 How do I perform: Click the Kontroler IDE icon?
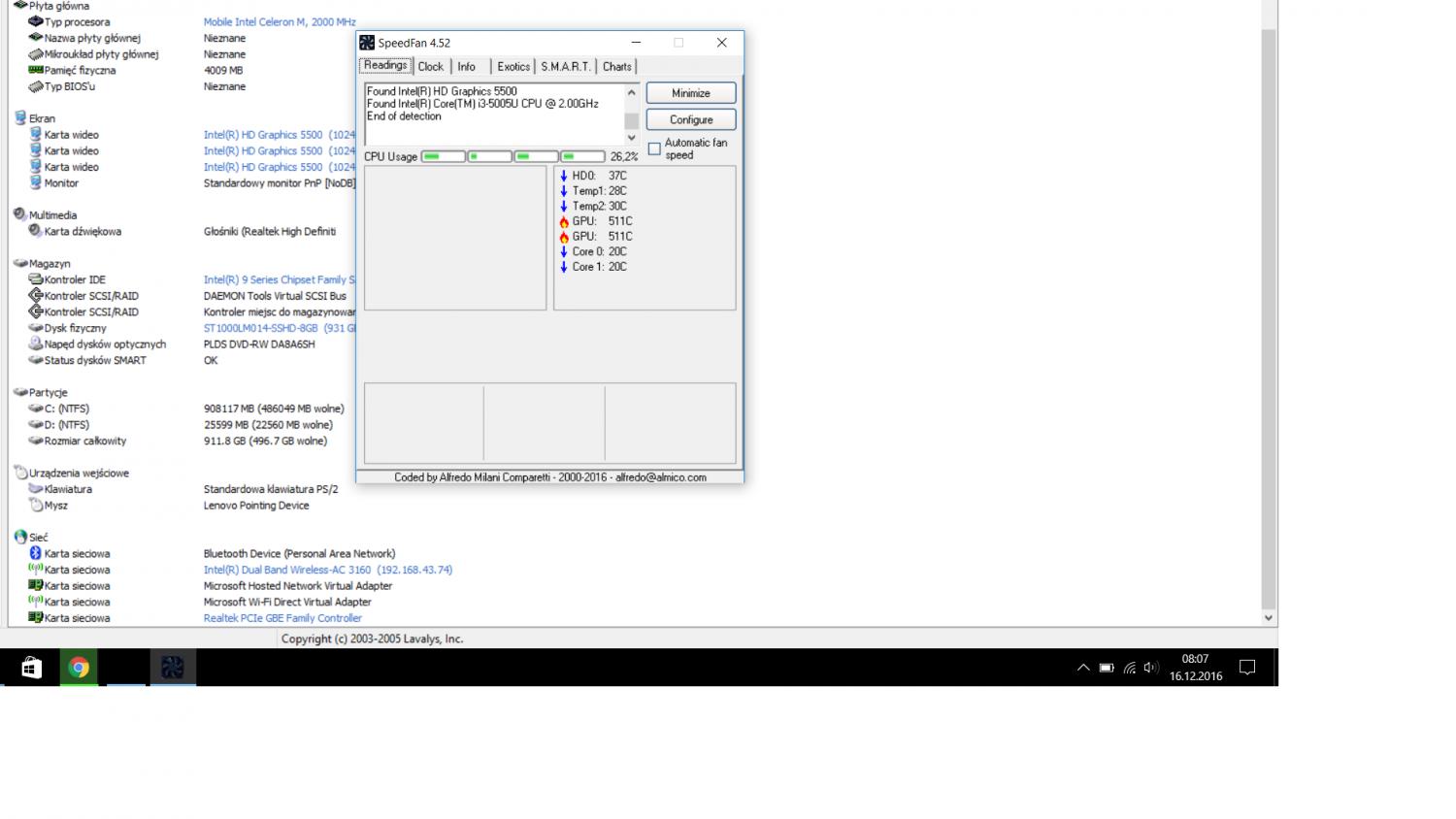36,279
